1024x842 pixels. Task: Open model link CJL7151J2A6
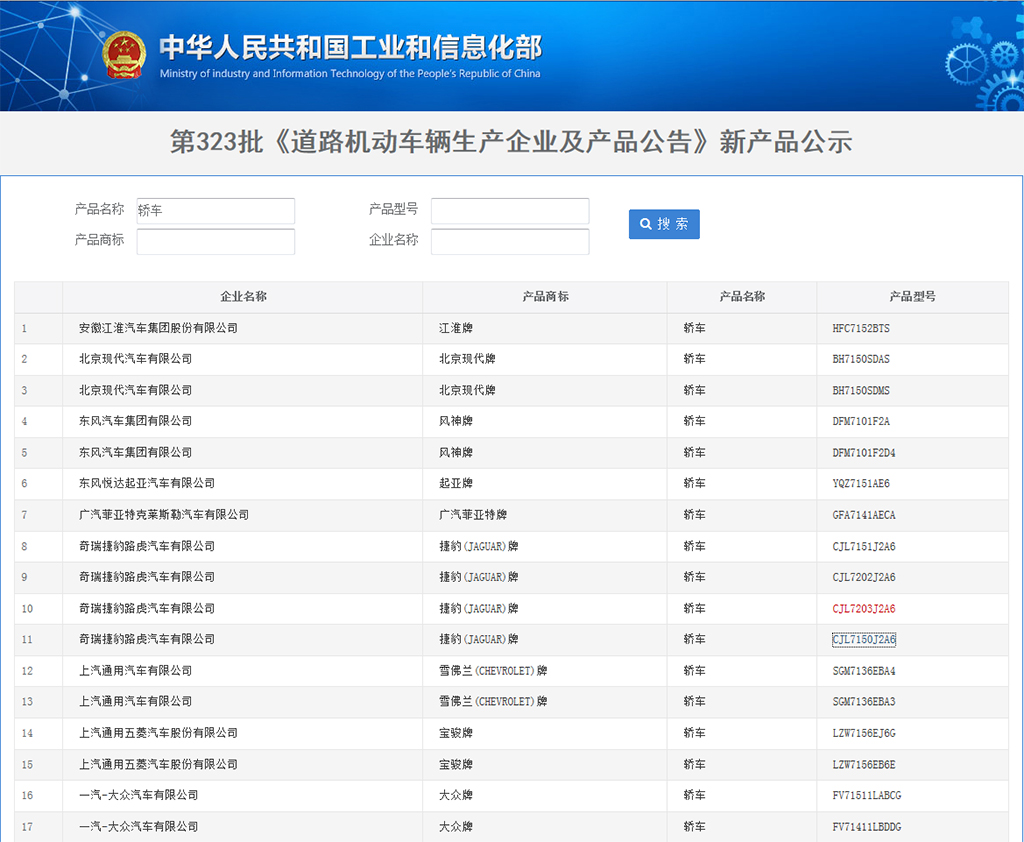863,547
